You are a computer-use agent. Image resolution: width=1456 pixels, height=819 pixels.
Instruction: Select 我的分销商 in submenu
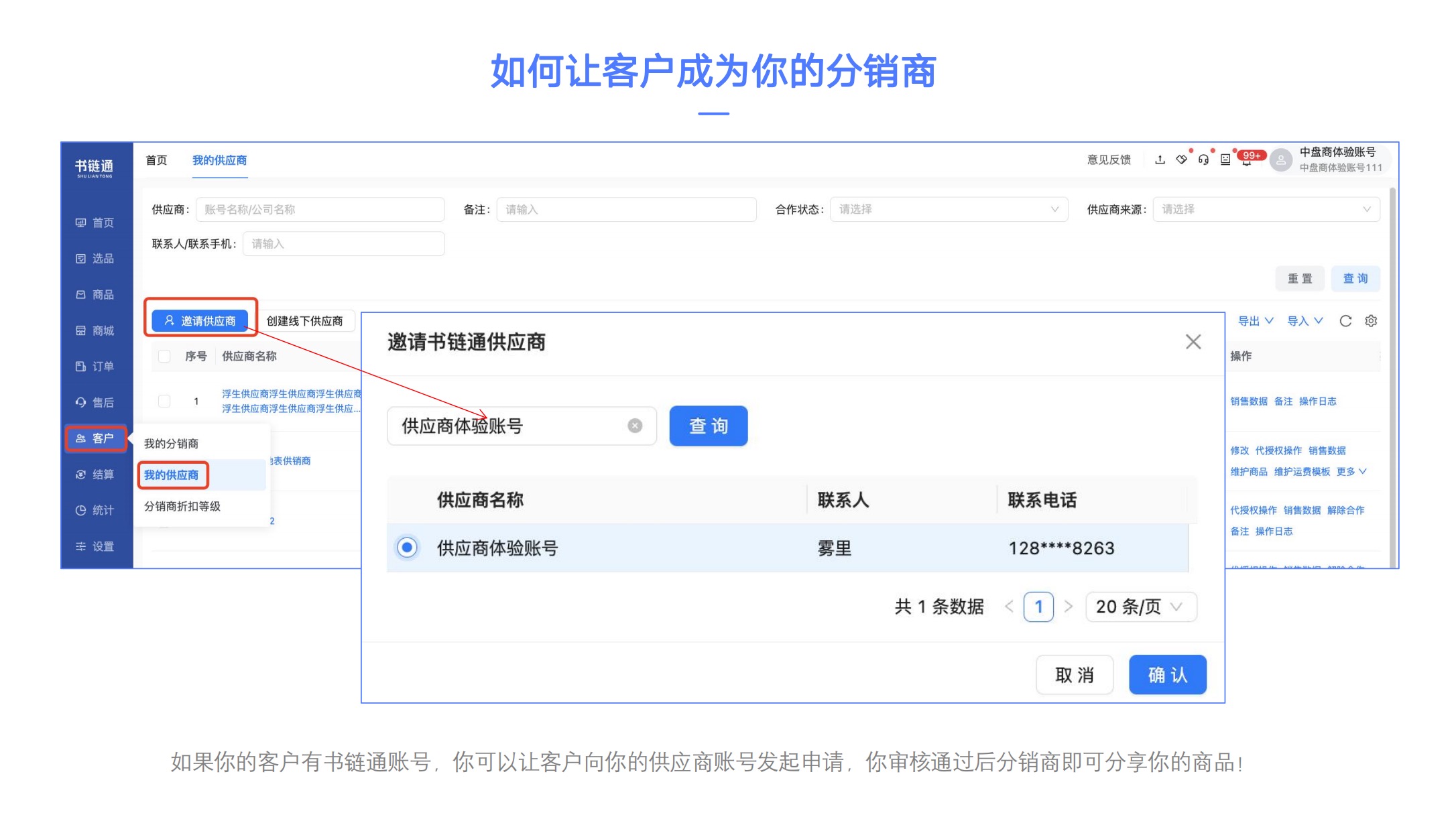pyautogui.click(x=172, y=444)
